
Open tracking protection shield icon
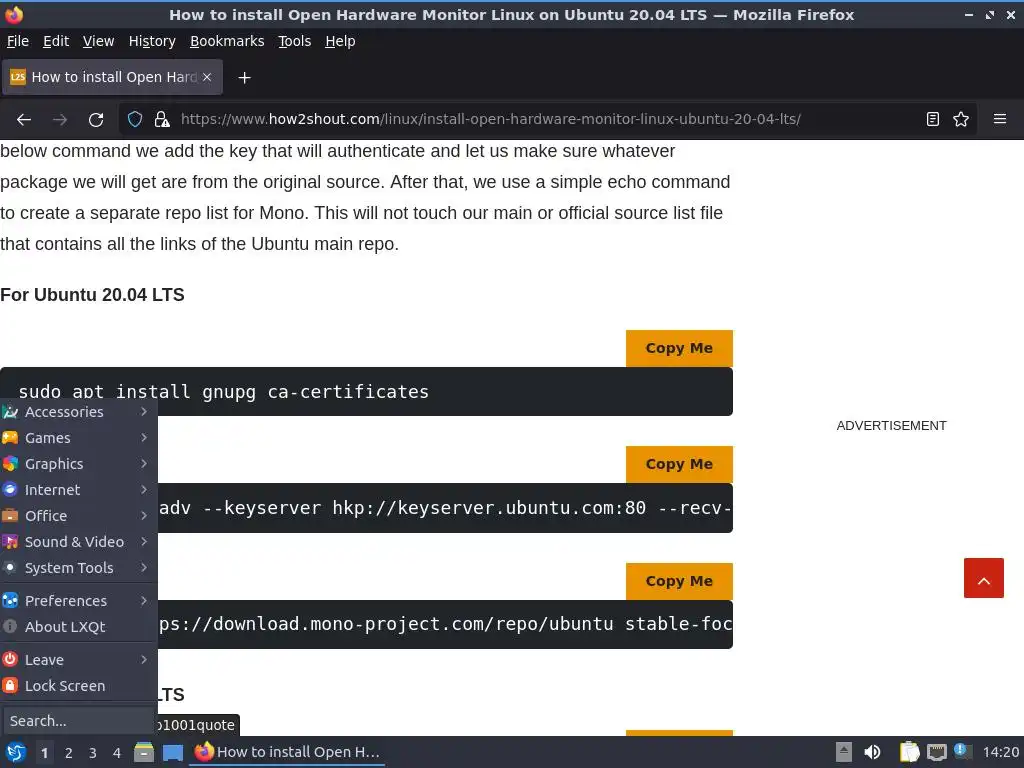click(x=135, y=120)
